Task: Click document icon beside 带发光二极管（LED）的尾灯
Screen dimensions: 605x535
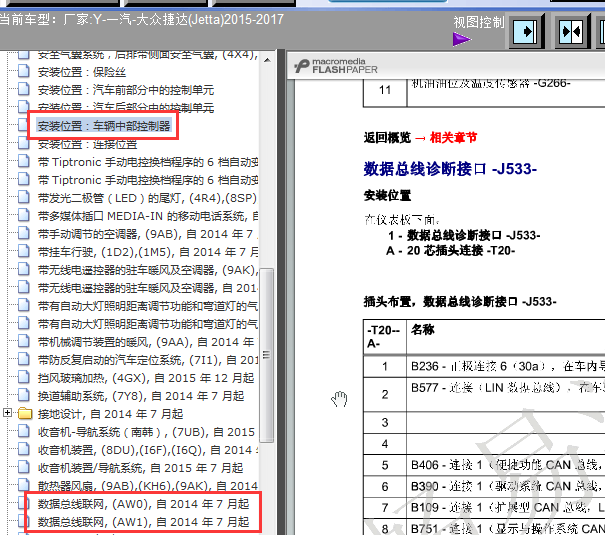Action: [x=24, y=197]
